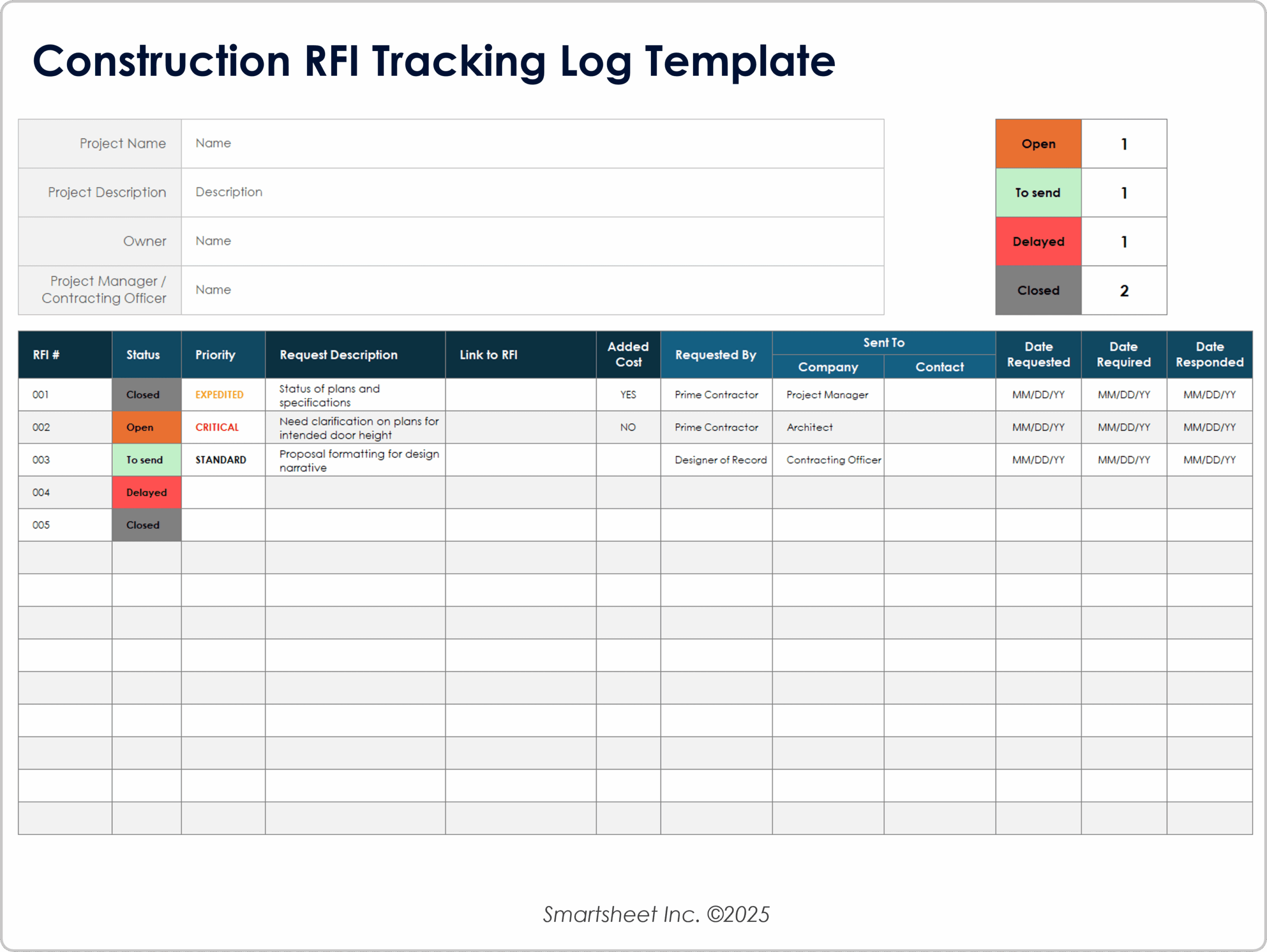Click the Project Manager company cell
The height and width of the screenshot is (952, 1267).
(x=828, y=395)
